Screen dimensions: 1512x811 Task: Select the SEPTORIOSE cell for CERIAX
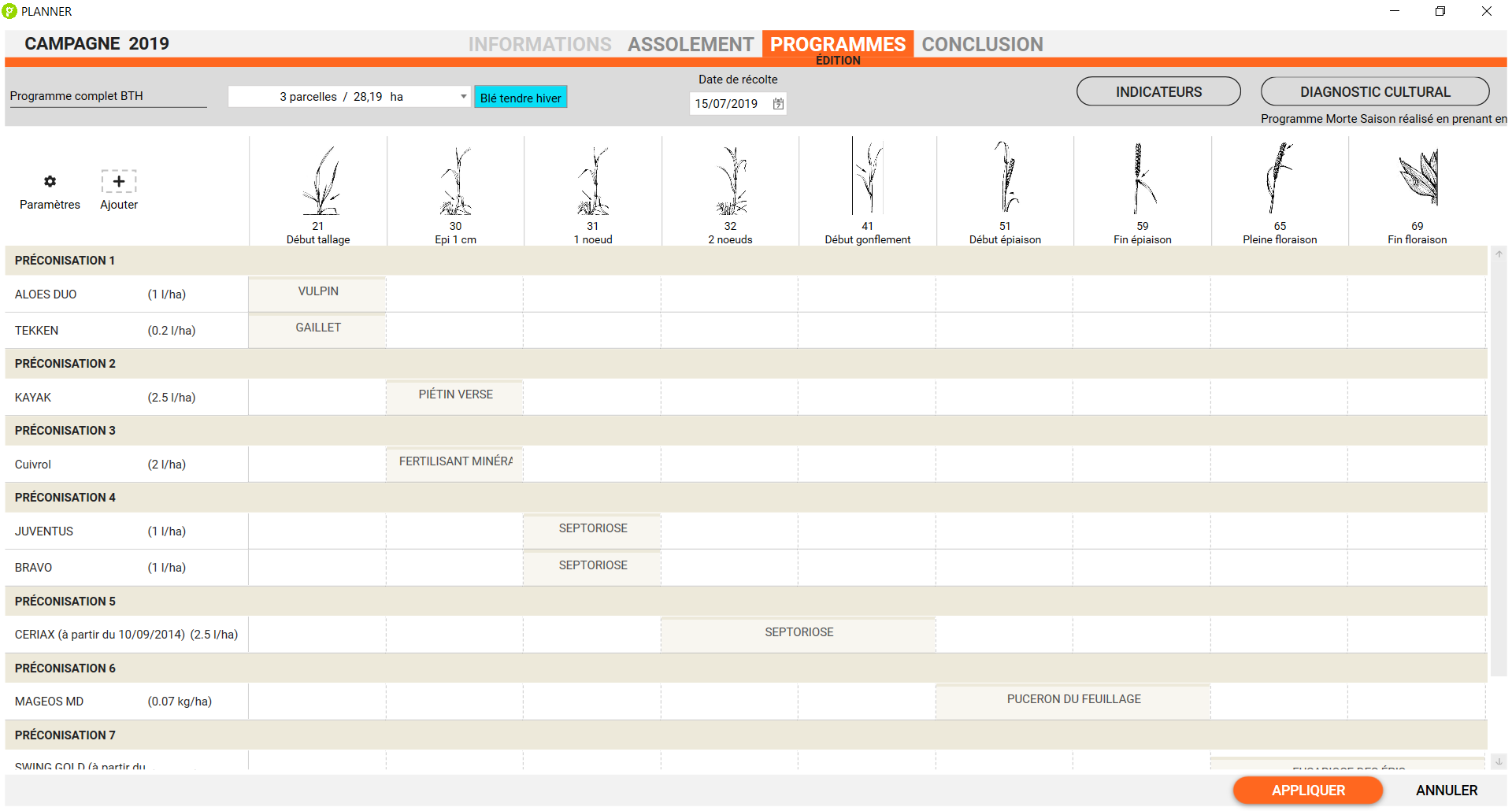tap(799, 634)
